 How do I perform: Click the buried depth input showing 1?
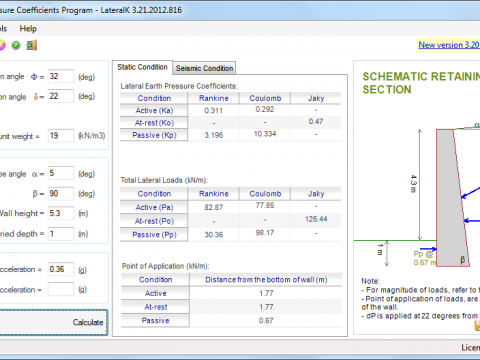point(61,234)
